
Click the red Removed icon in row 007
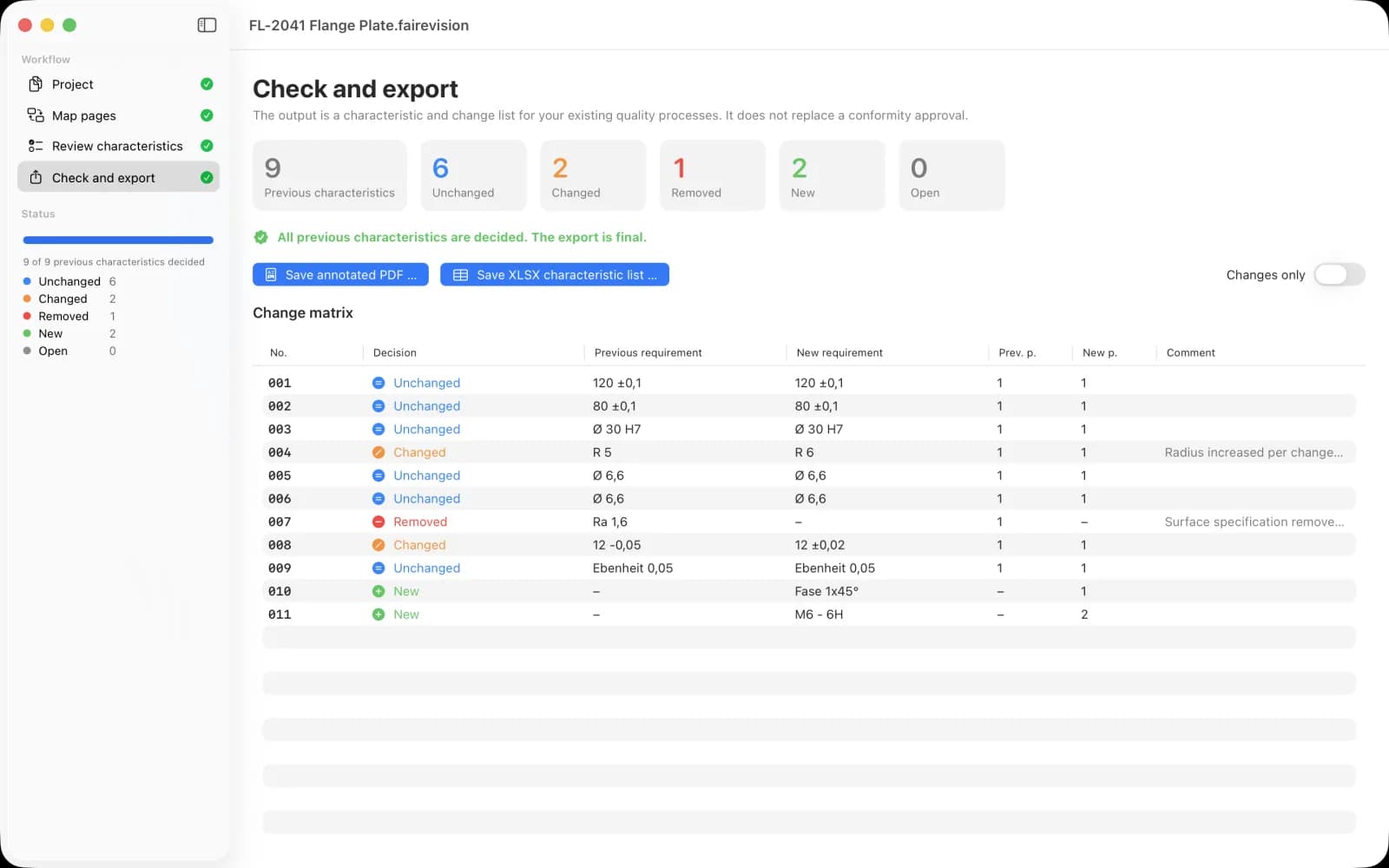[x=379, y=522]
